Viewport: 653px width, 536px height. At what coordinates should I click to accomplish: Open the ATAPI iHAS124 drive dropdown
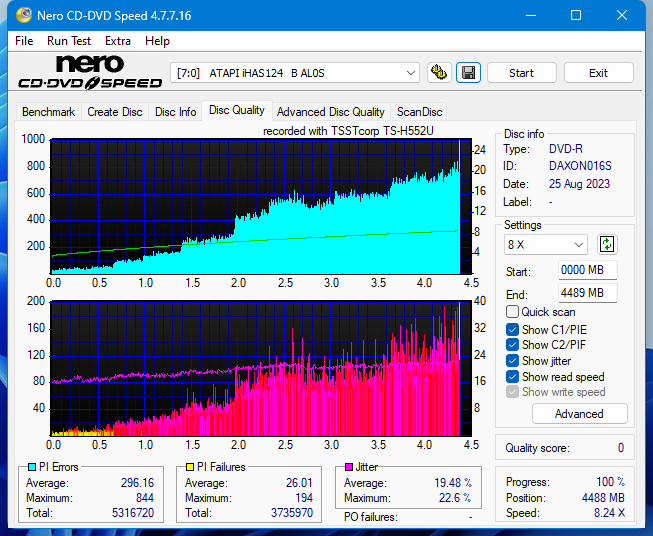(x=295, y=73)
